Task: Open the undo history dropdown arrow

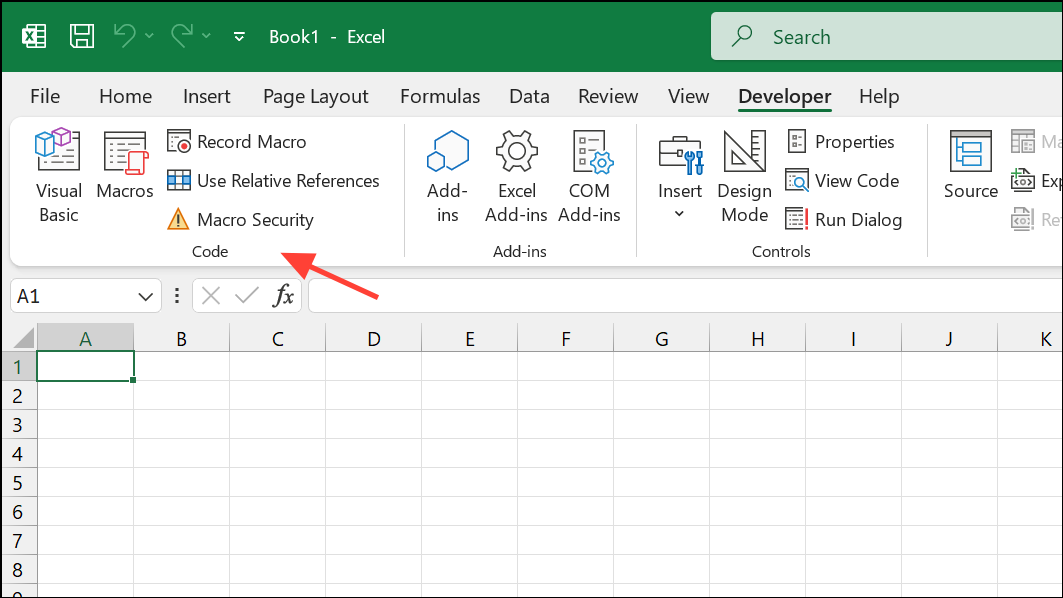Action: coord(150,37)
